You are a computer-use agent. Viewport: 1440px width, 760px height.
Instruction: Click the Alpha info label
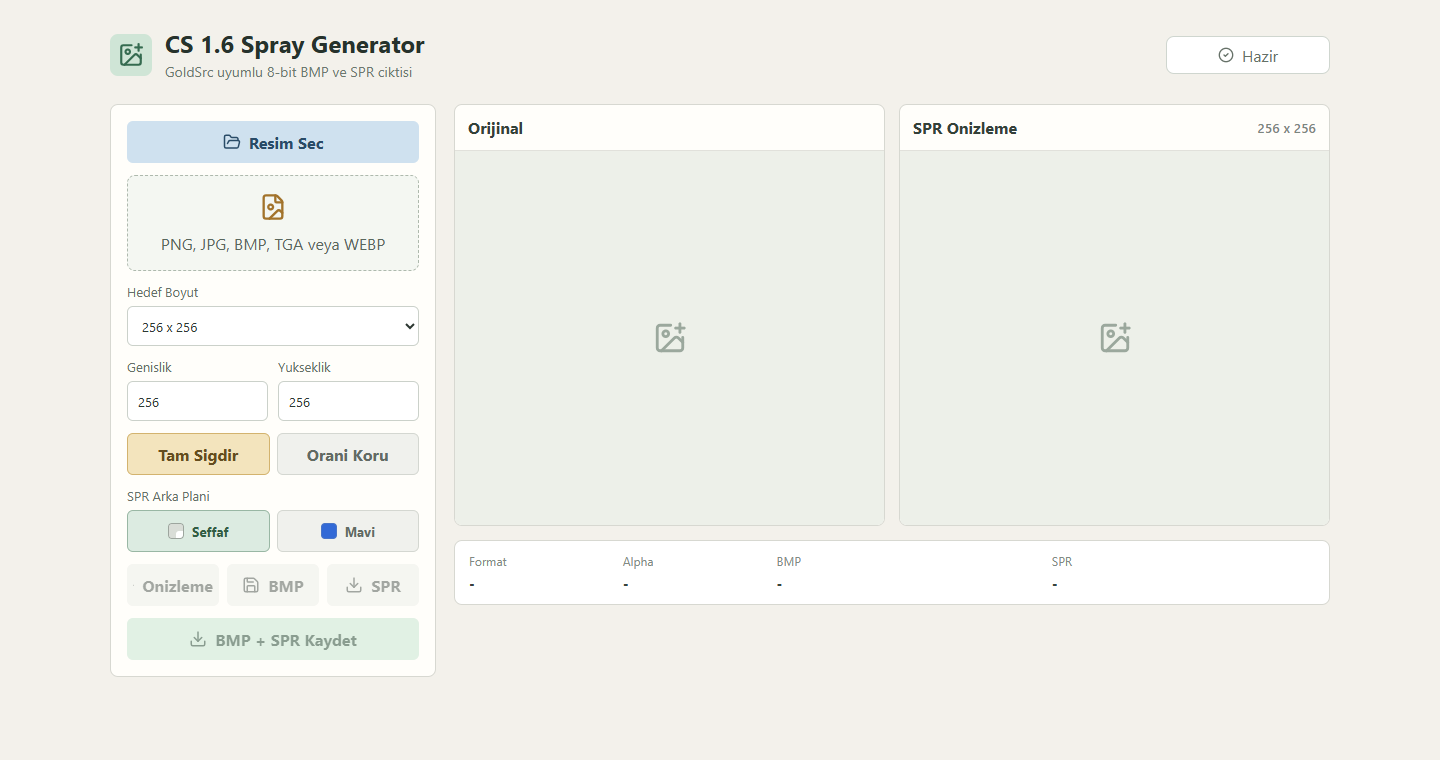pos(638,562)
